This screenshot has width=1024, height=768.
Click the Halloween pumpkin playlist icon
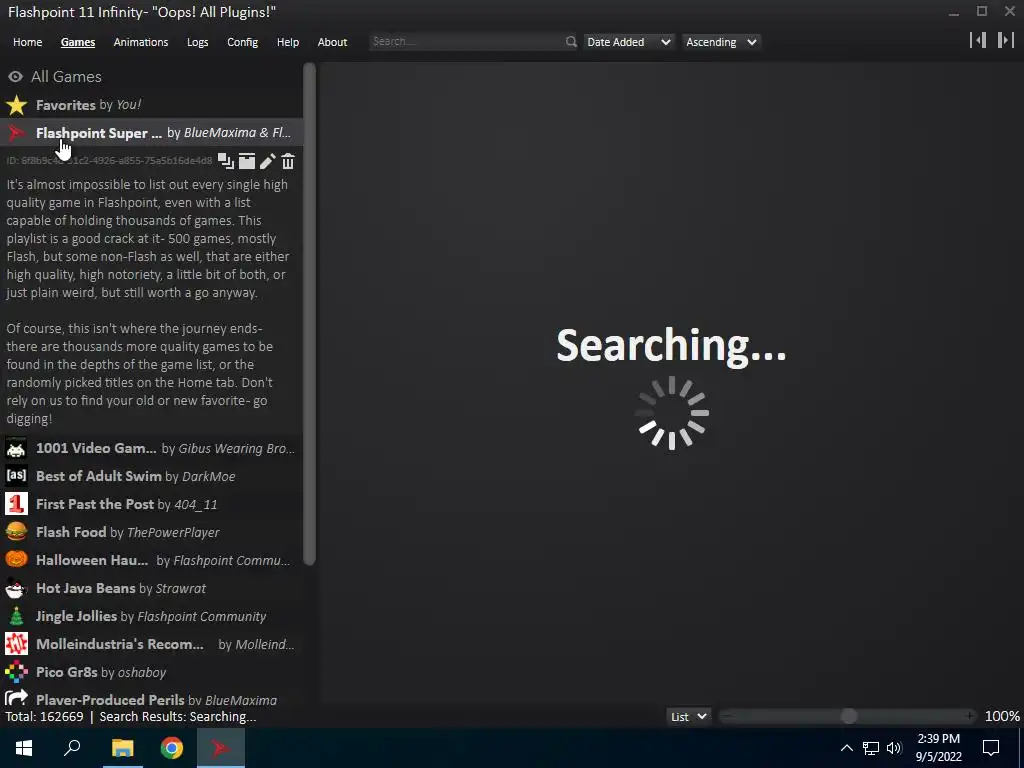click(x=16, y=560)
